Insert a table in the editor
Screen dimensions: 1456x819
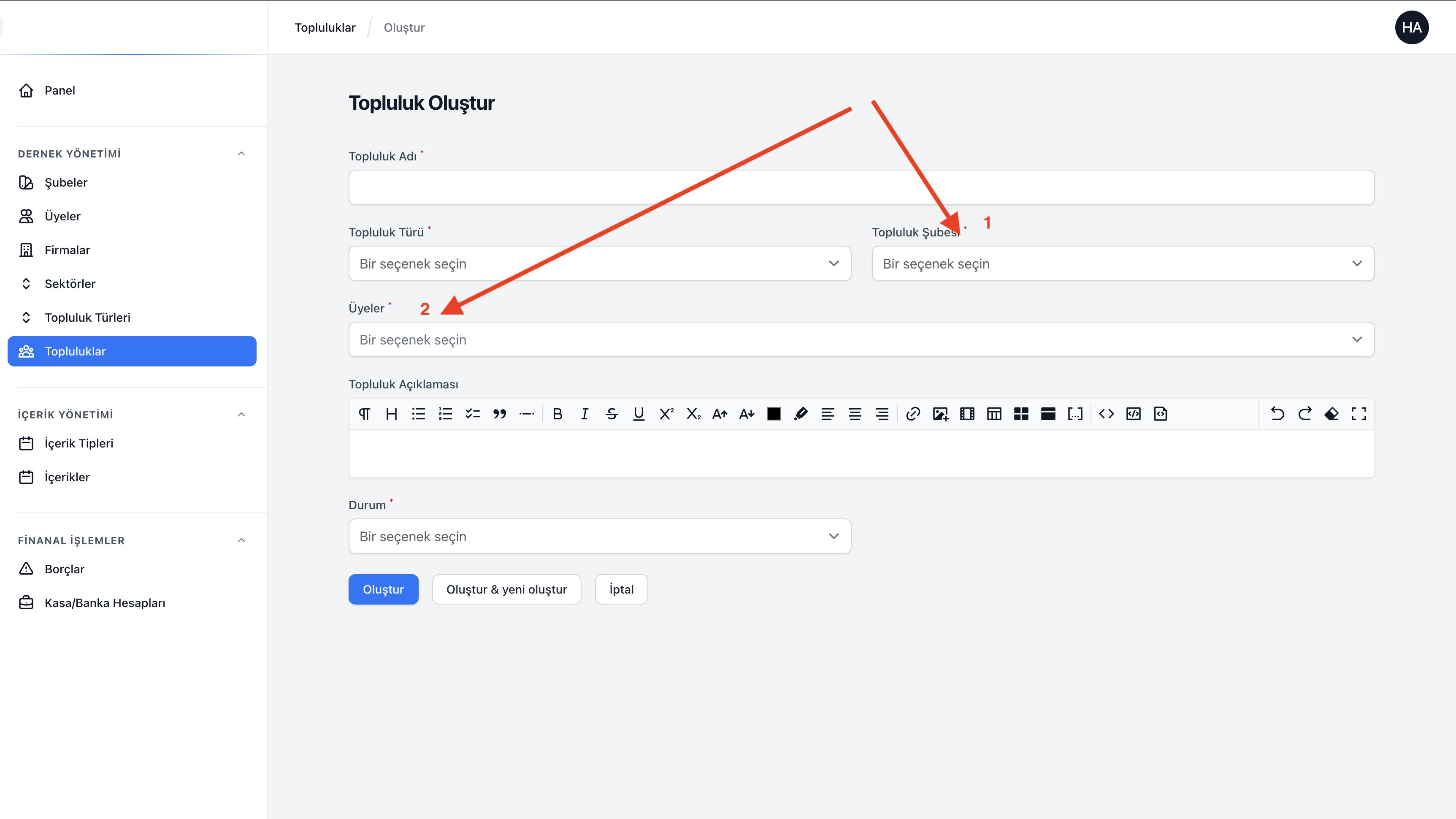click(x=994, y=414)
